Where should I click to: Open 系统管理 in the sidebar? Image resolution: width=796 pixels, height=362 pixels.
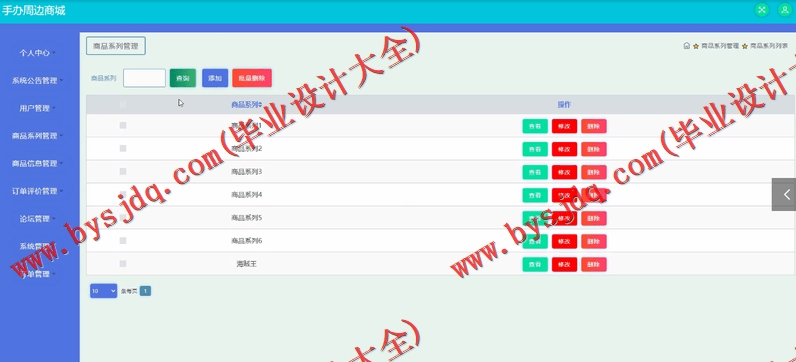38,246
